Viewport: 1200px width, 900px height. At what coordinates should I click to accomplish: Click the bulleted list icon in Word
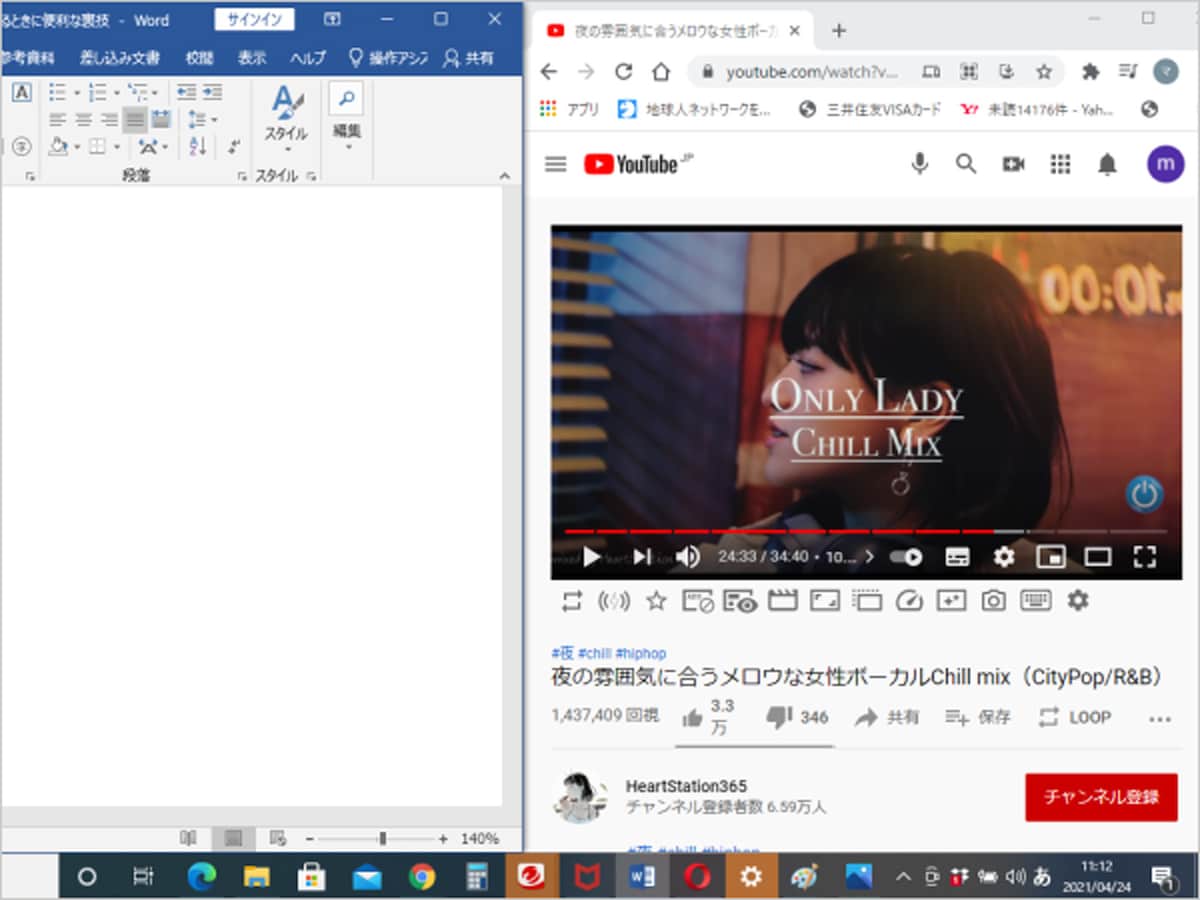tap(56, 92)
